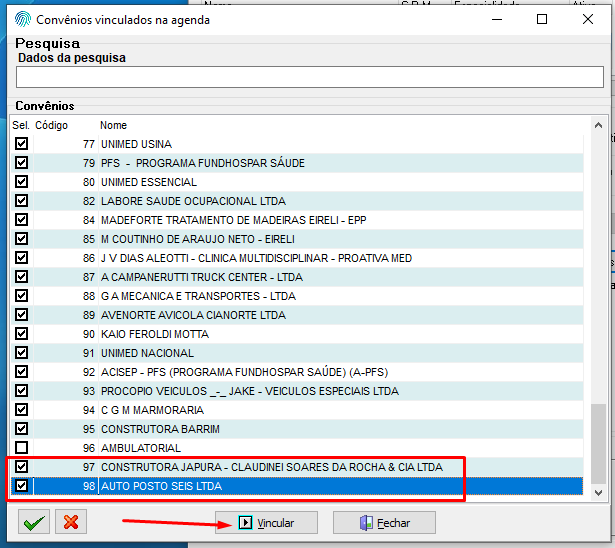Screen dimensions: 615x548
Task: Close the Convênios vinculados na agenda window
Action: [x=588, y=19]
